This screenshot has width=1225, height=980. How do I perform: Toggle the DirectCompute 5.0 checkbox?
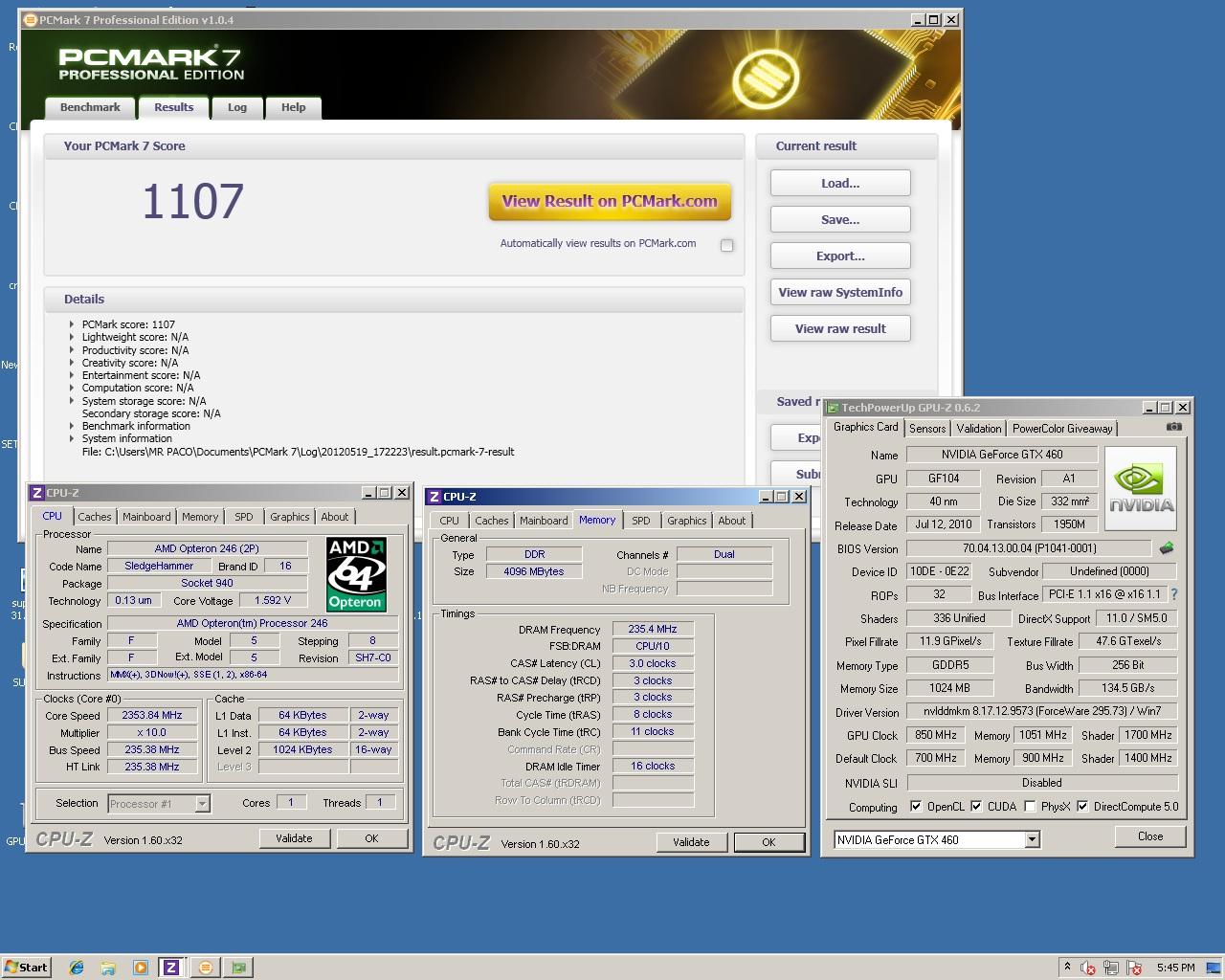pyautogui.click(x=1082, y=806)
